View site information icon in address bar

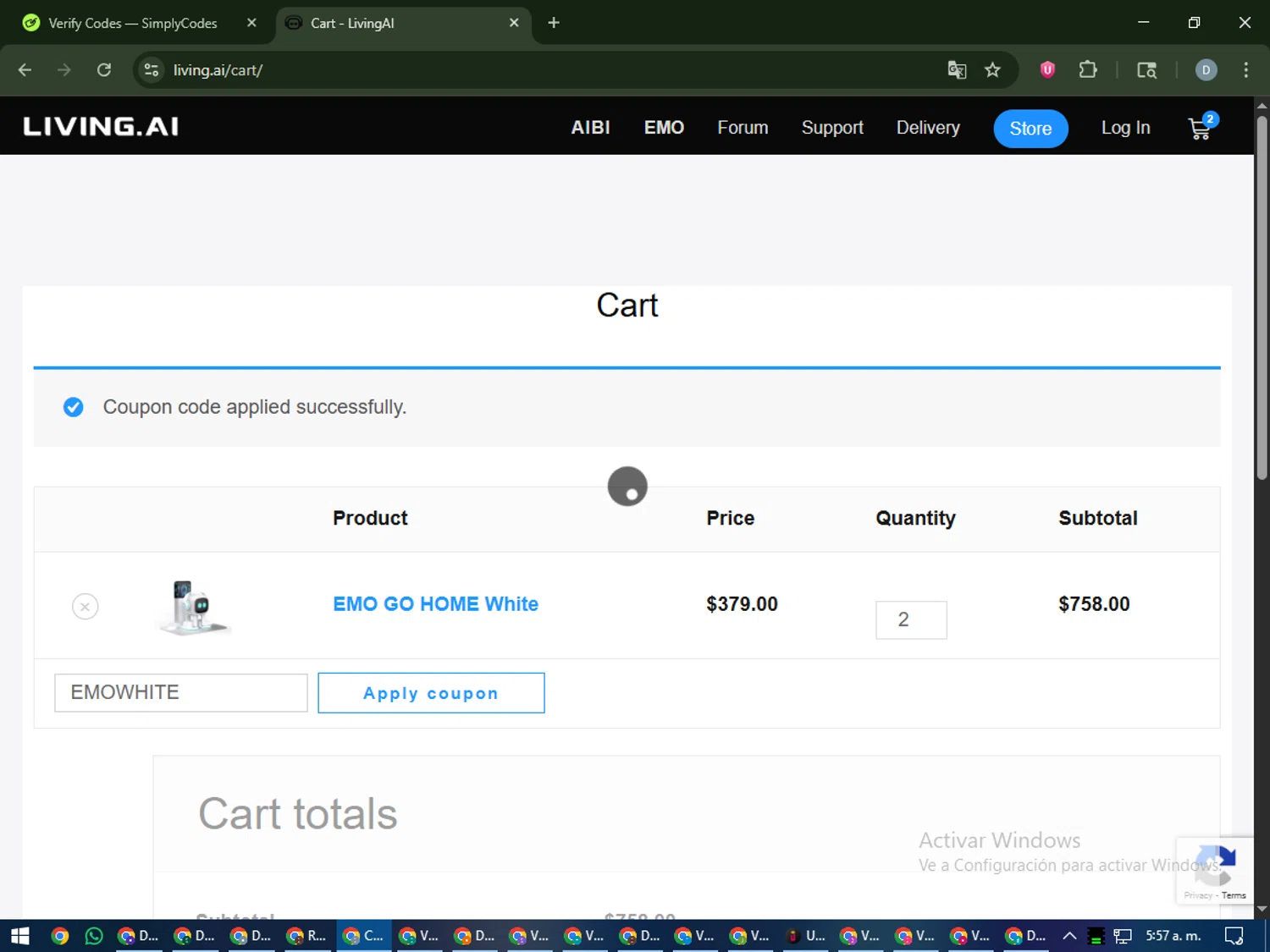click(x=152, y=70)
